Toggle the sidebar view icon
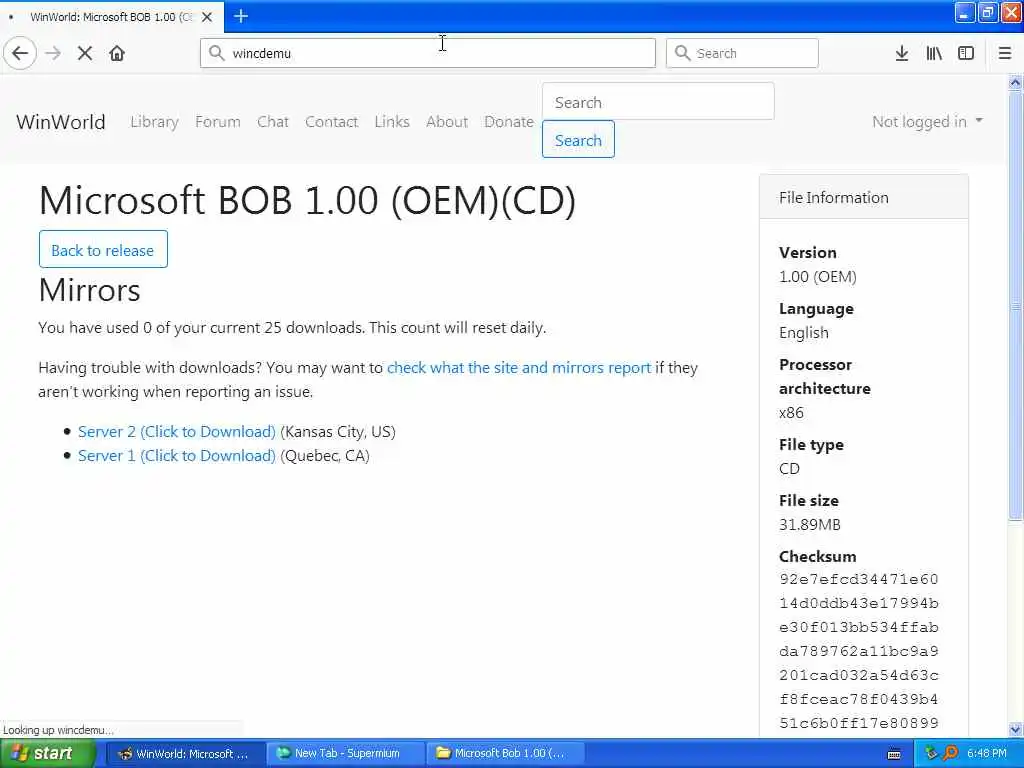The height and width of the screenshot is (768, 1024). pyautogui.click(x=966, y=53)
